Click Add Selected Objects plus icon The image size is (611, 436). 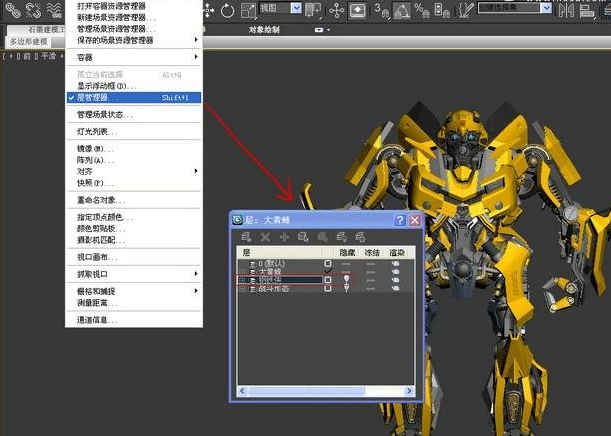coord(284,237)
